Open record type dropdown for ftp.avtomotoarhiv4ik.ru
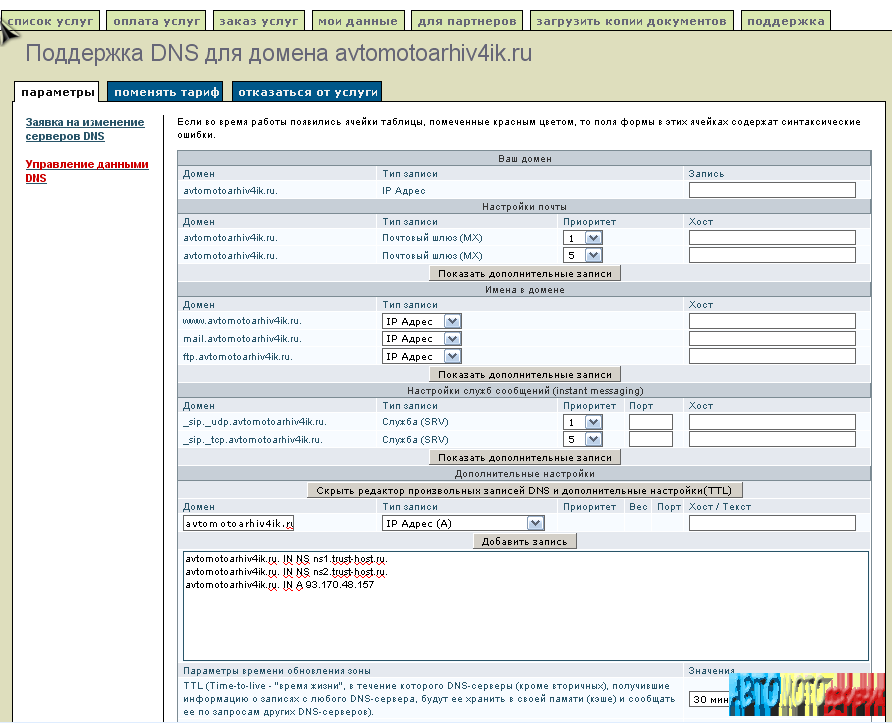 point(452,356)
